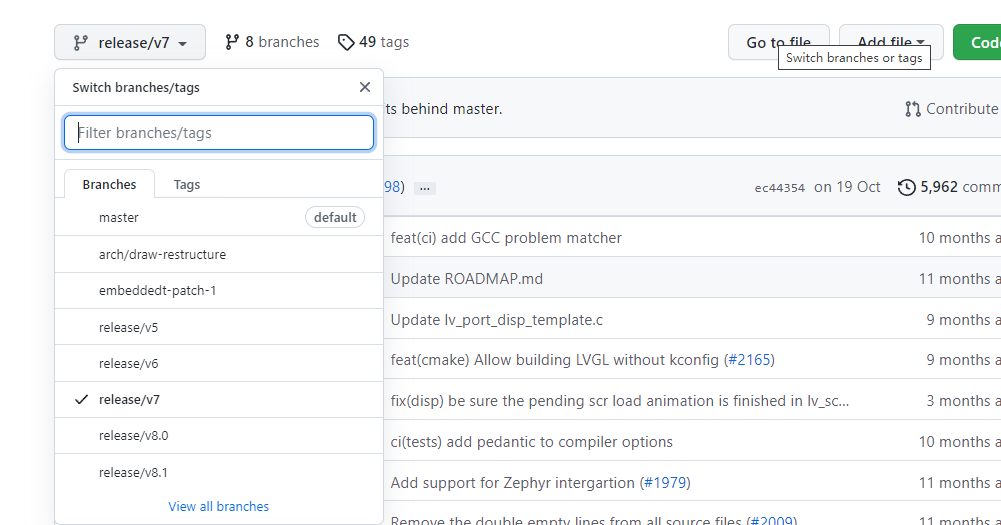Focus the Filter branches/tags input field
Screen dimensions: 1001x525
219,132
